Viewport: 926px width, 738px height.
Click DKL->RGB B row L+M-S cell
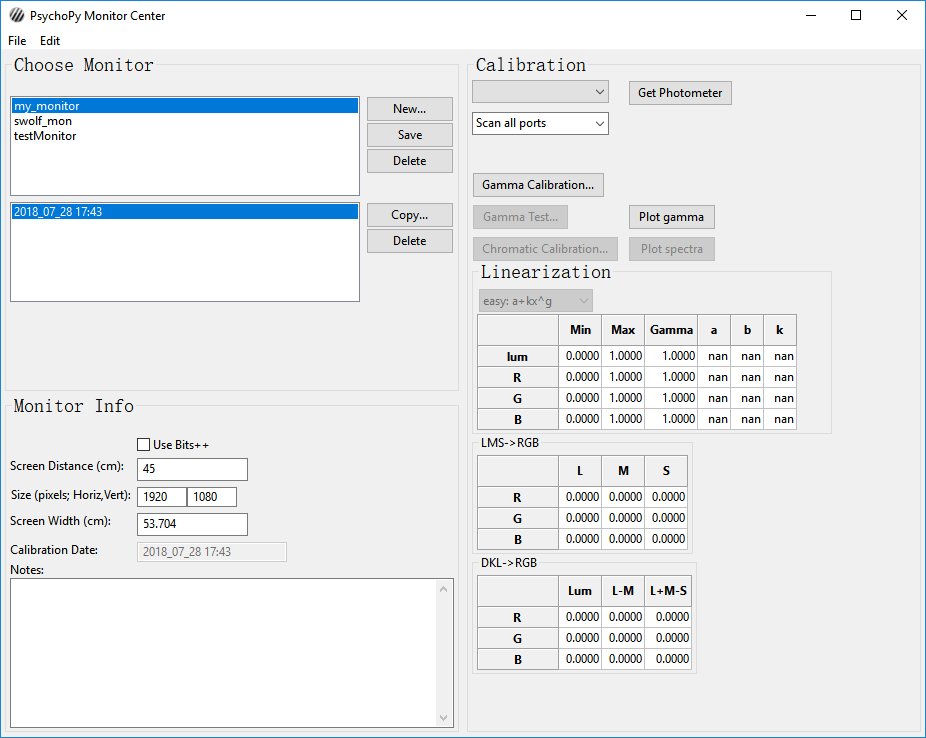click(x=668, y=659)
